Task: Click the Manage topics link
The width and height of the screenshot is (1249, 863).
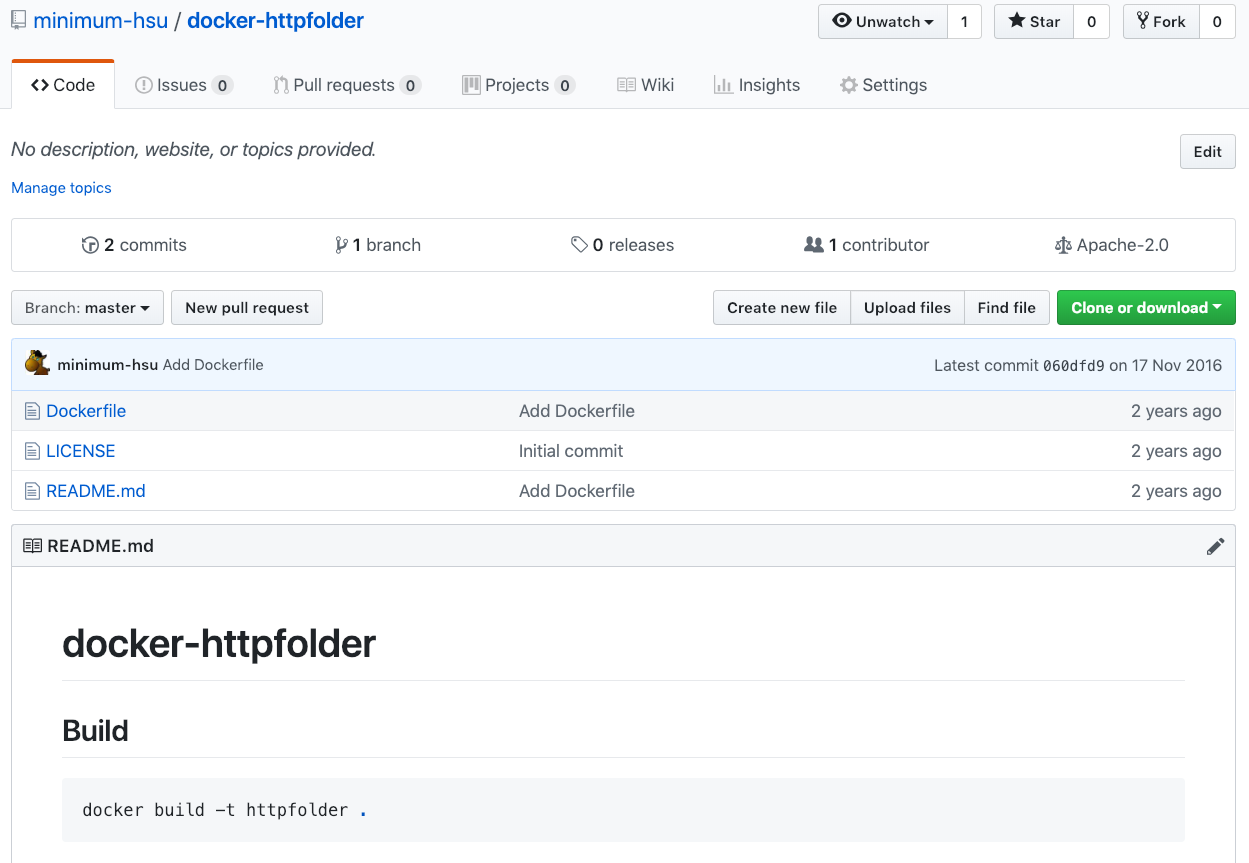Action: [61, 188]
